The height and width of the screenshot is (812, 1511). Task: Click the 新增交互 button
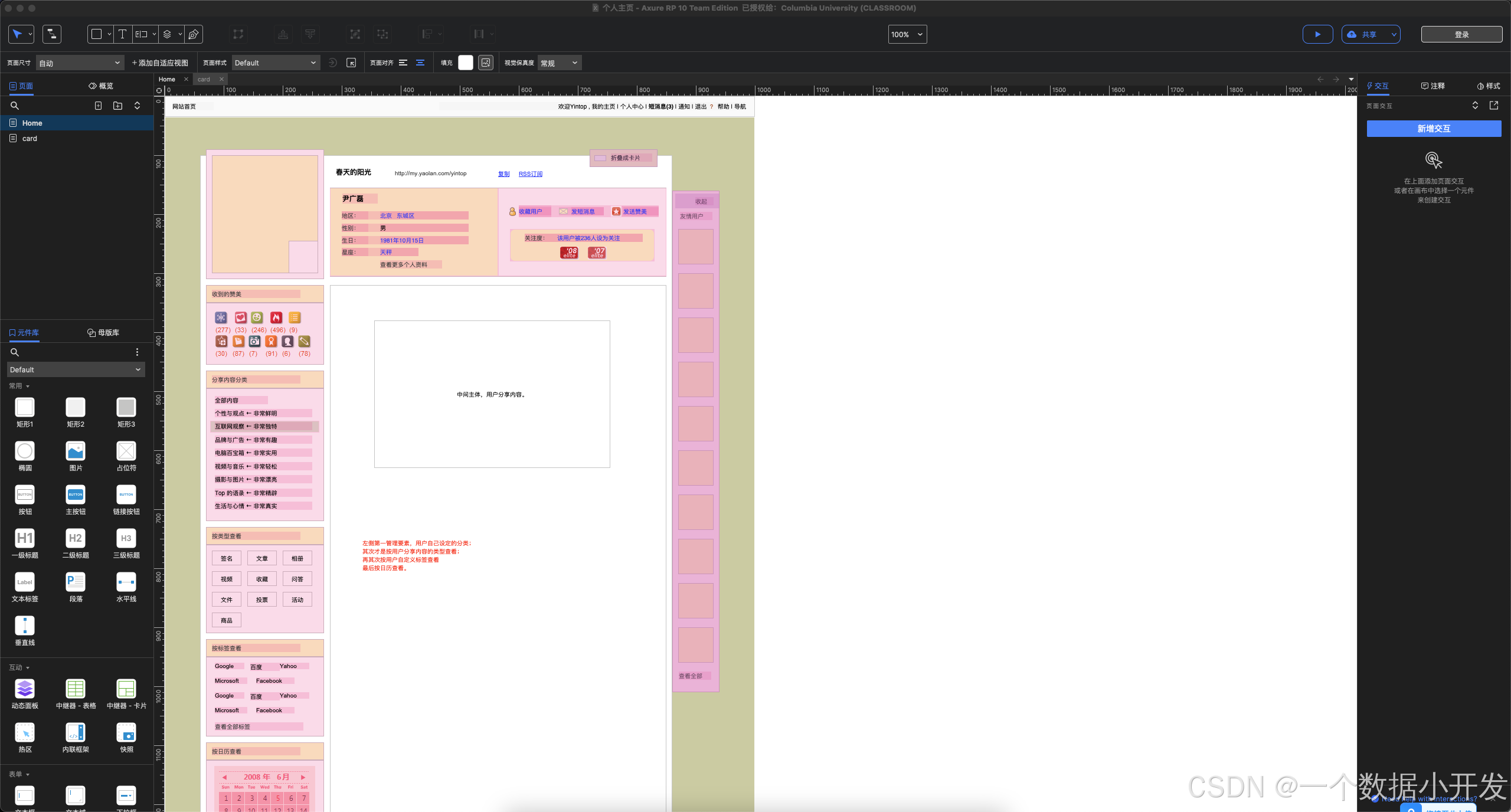[x=1434, y=129]
